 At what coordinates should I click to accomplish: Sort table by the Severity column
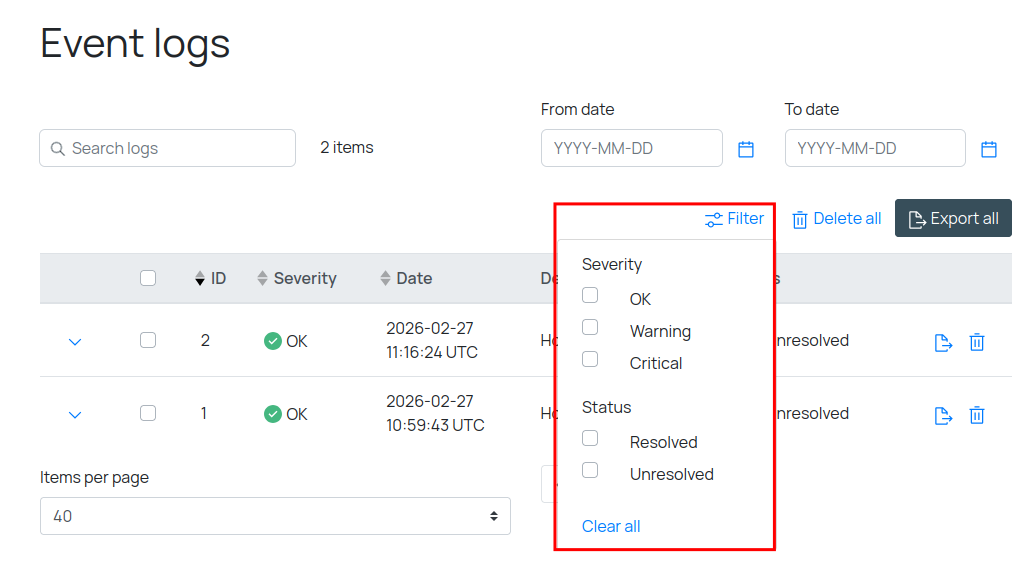coord(297,278)
